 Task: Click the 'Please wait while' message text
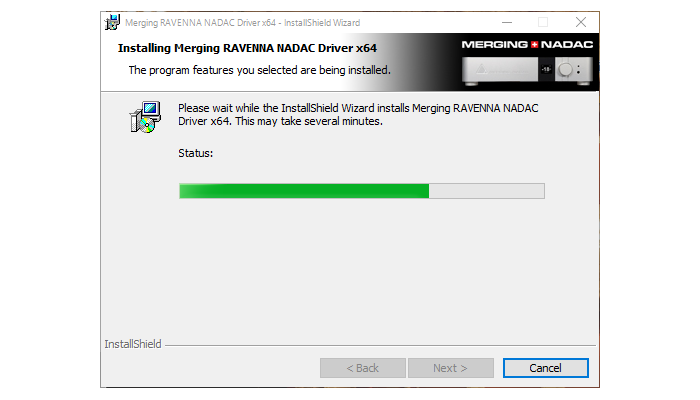point(358,115)
